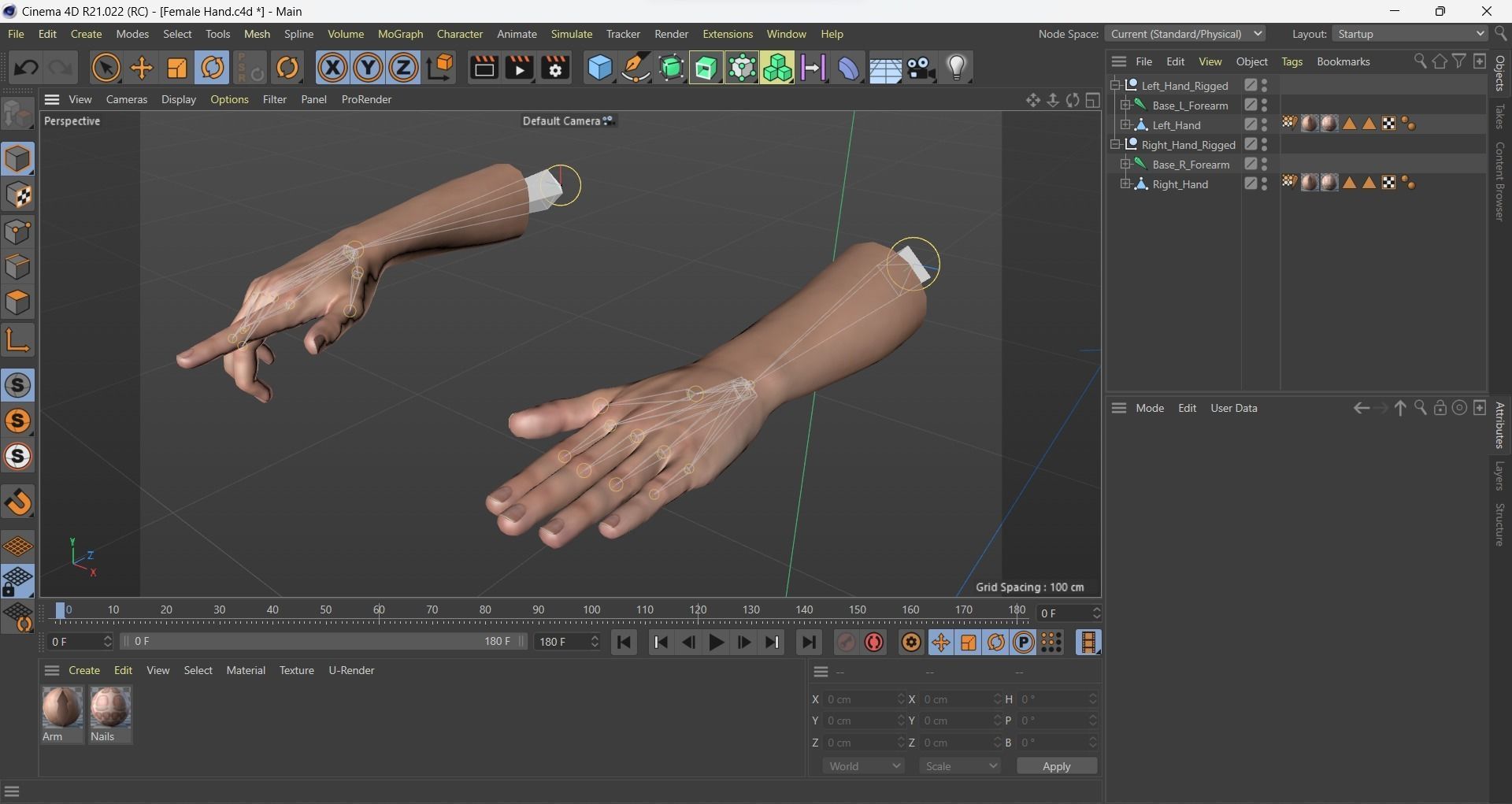Screen dimensions: 1512x804
Task: Activate the Scale tool
Action: point(177,68)
